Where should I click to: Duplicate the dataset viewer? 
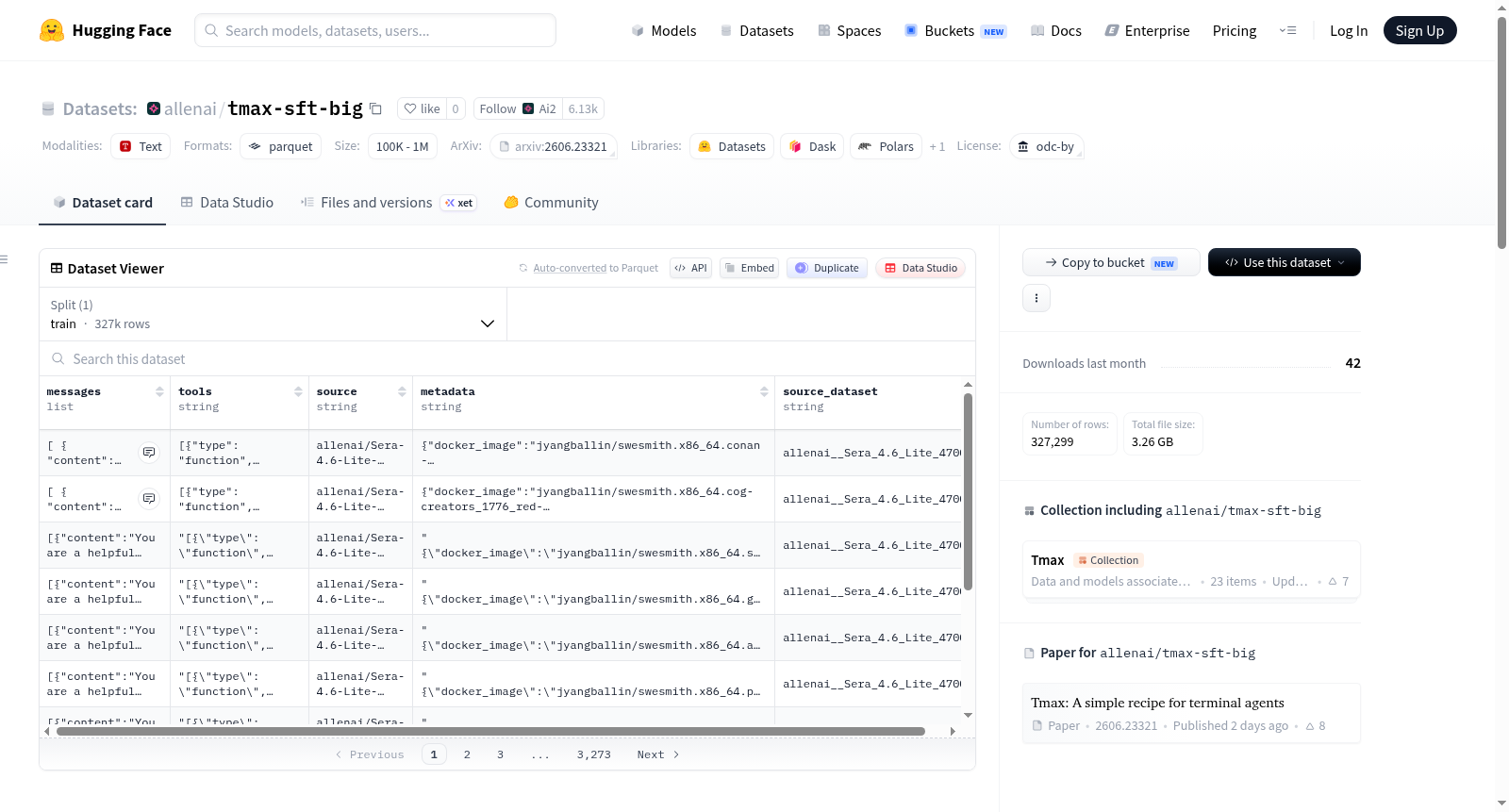point(827,268)
